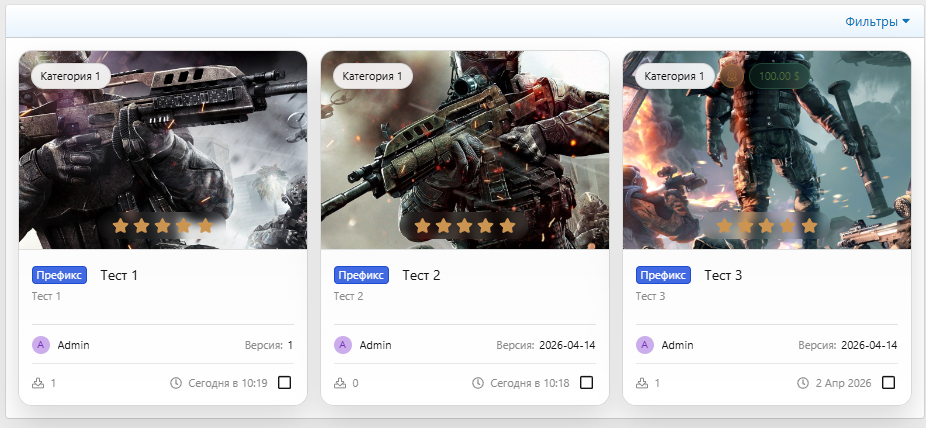Click the Admin avatar on Тест 3 card

coord(644,345)
